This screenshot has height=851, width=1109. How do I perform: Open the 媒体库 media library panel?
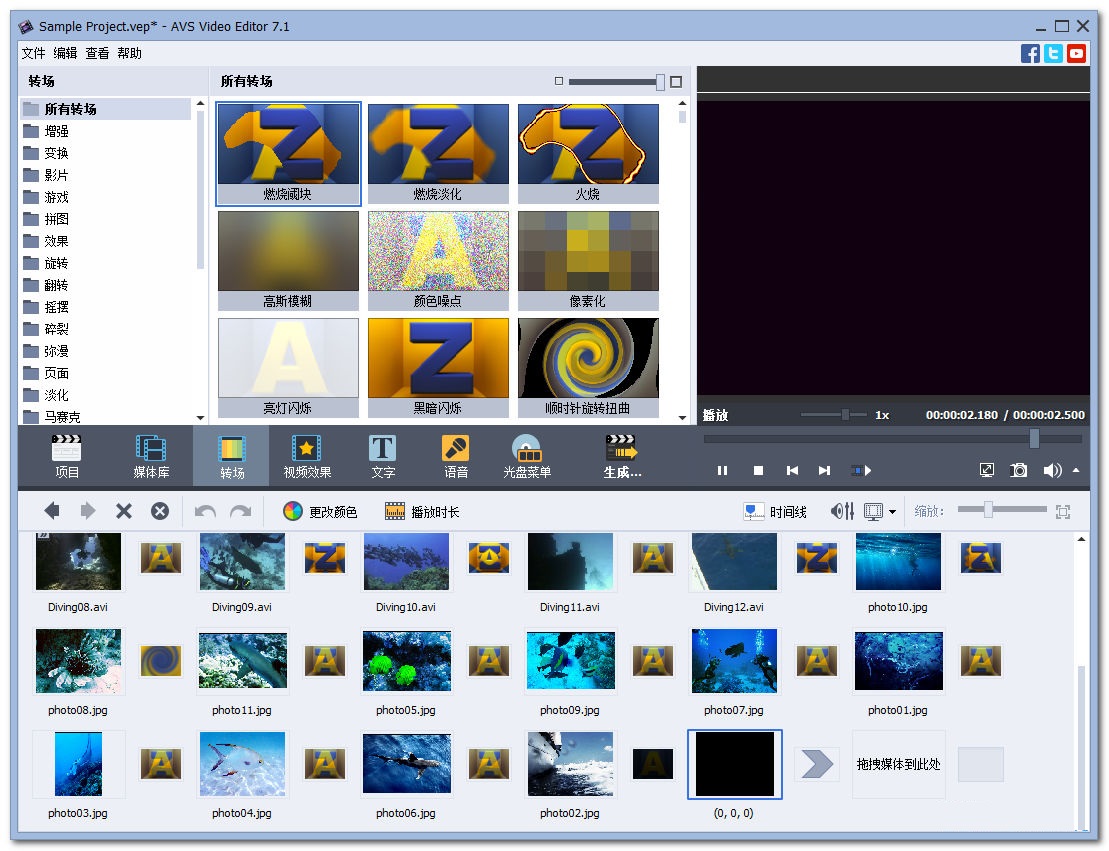click(x=151, y=456)
